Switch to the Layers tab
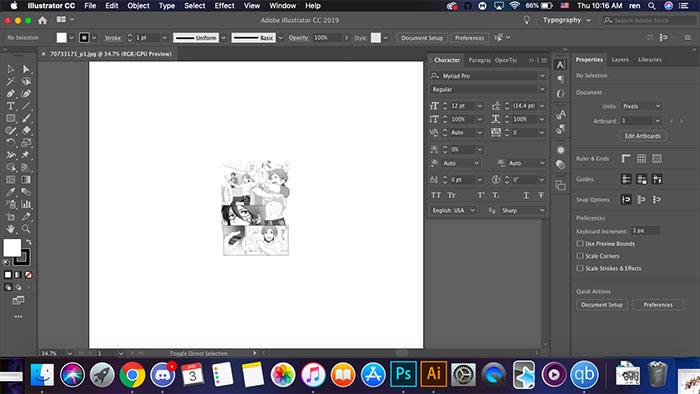 coord(620,59)
